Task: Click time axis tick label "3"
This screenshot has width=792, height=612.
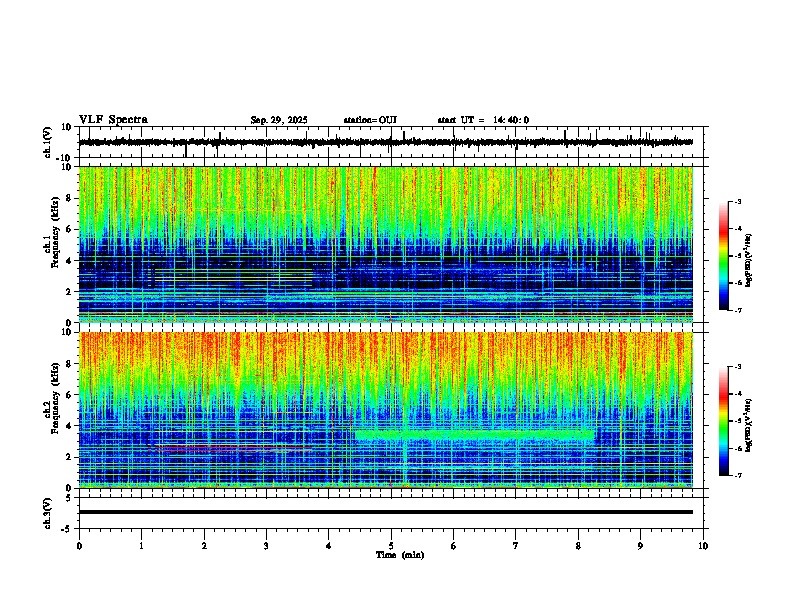Action: (267, 546)
